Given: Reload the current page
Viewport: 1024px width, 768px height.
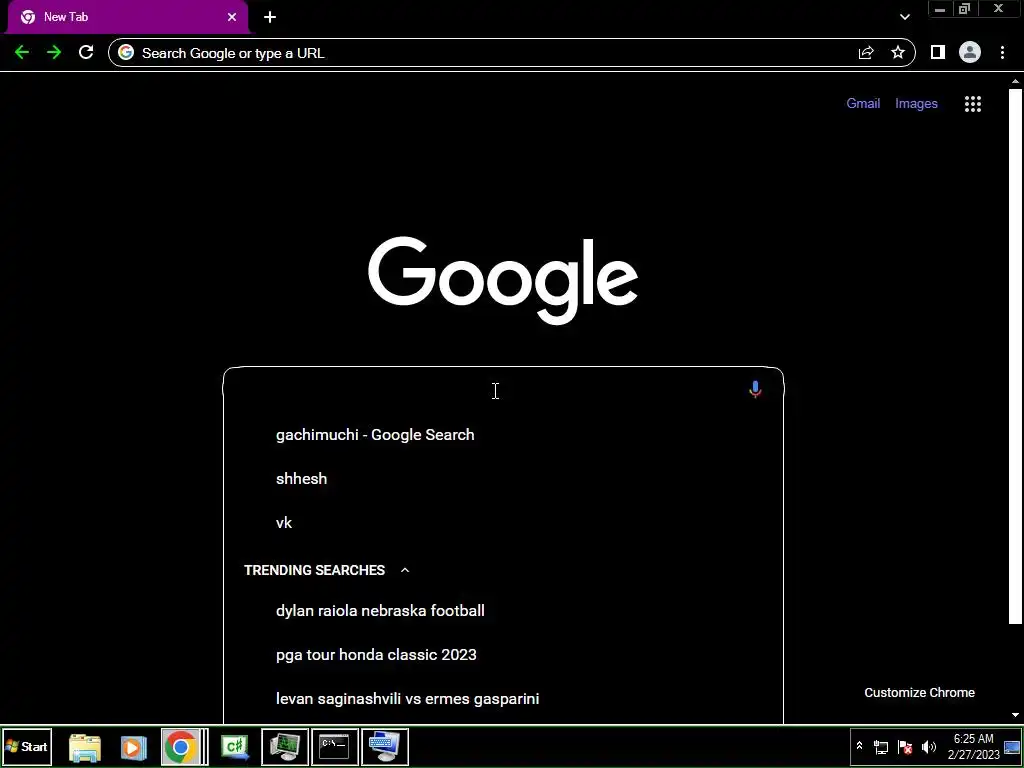Looking at the screenshot, I should 86,53.
